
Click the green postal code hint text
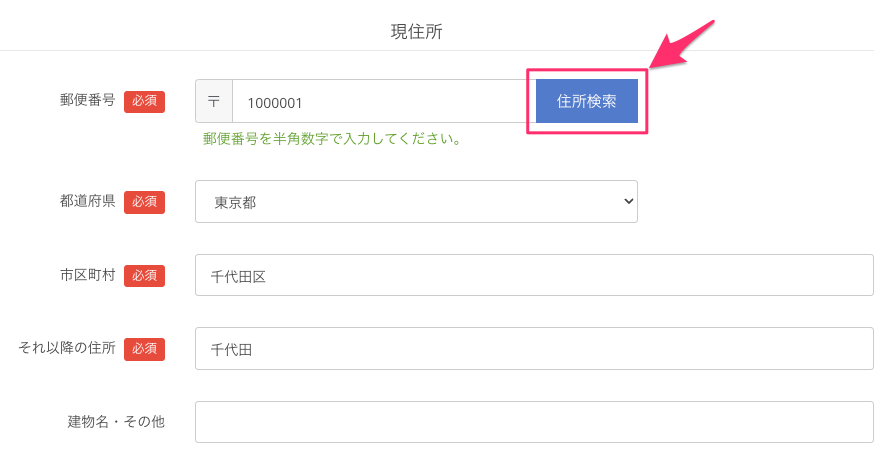point(332,139)
